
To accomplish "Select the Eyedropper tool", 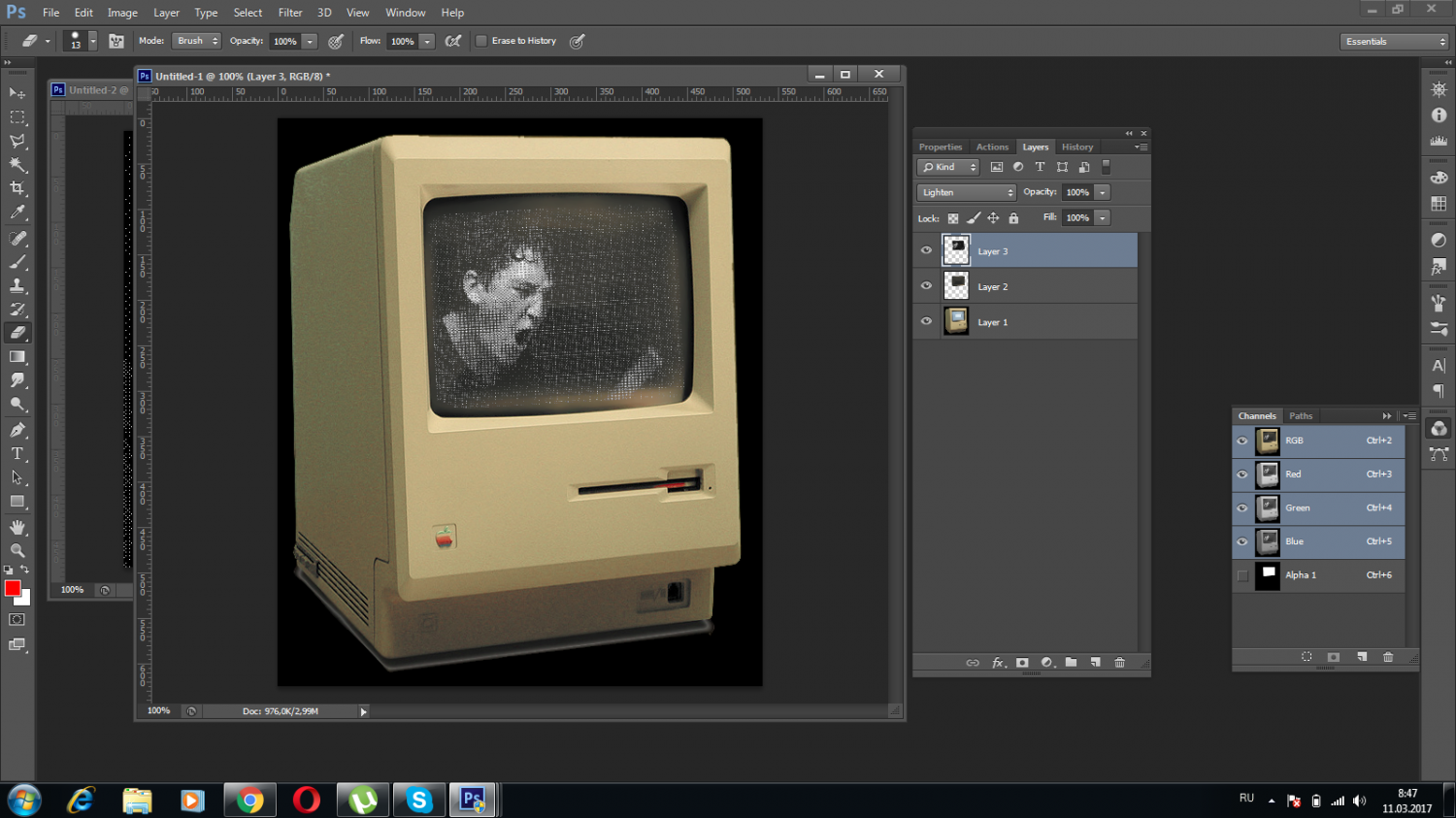I will click(x=17, y=213).
